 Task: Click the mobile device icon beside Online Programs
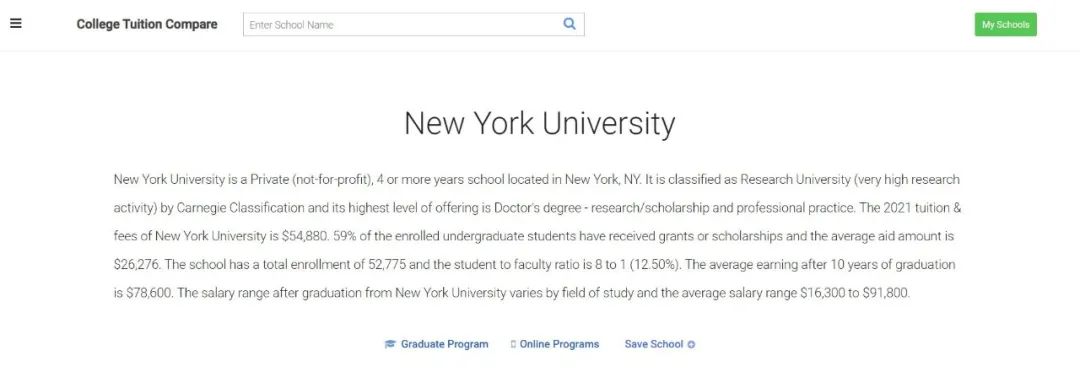click(x=513, y=345)
